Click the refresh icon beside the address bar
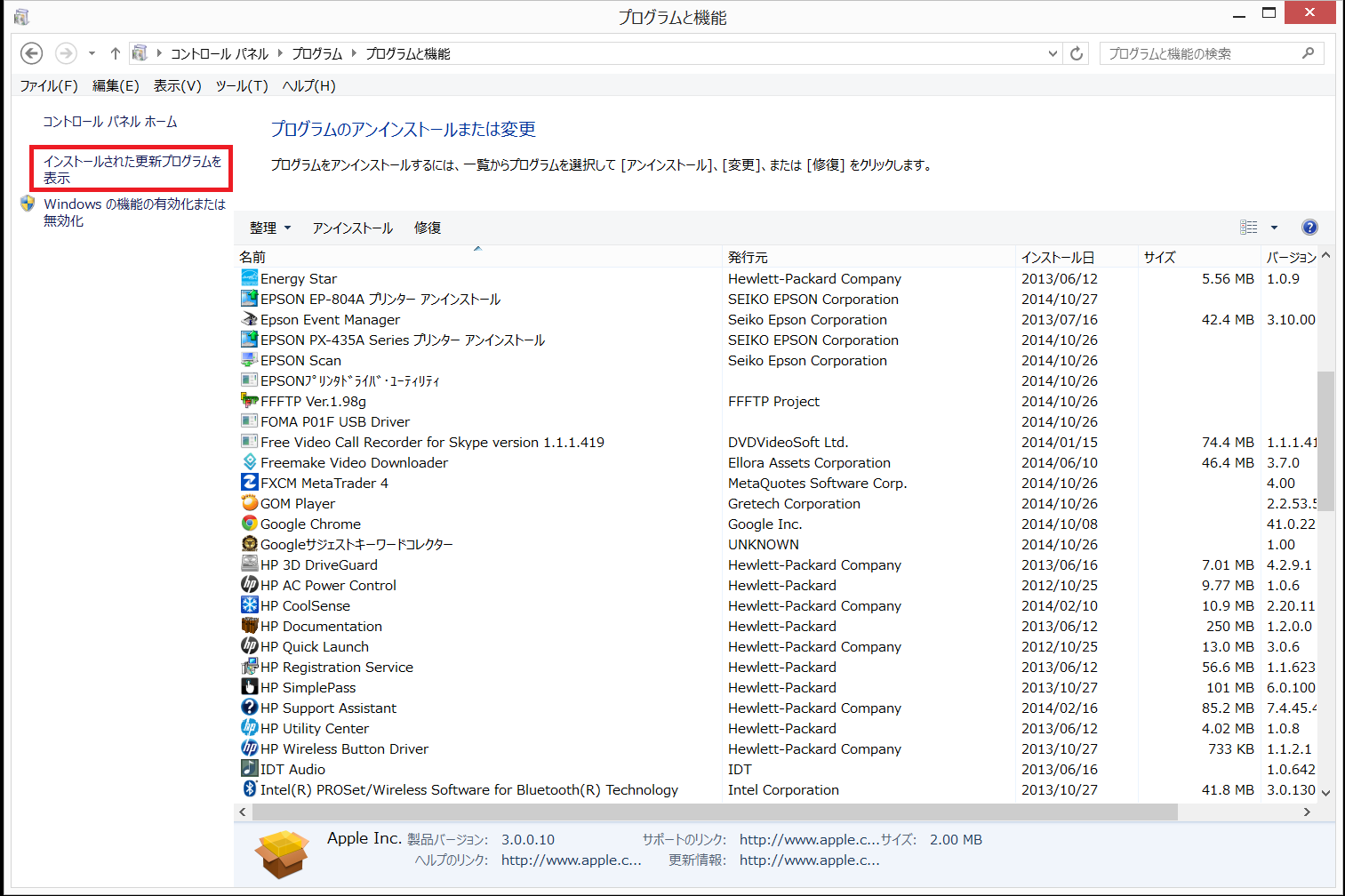1345x896 pixels. tap(1077, 53)
